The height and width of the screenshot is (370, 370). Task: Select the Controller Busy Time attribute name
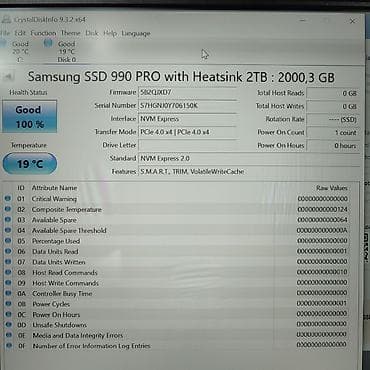[x=62, y=294]
